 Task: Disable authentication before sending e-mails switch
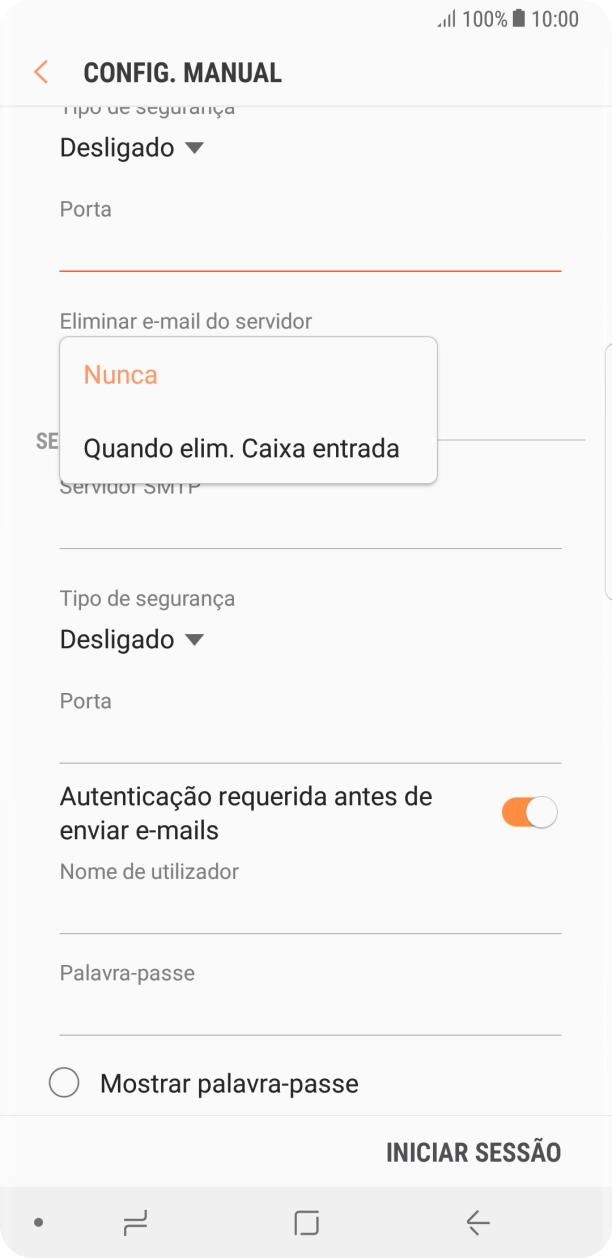click(x=528, y=811)
